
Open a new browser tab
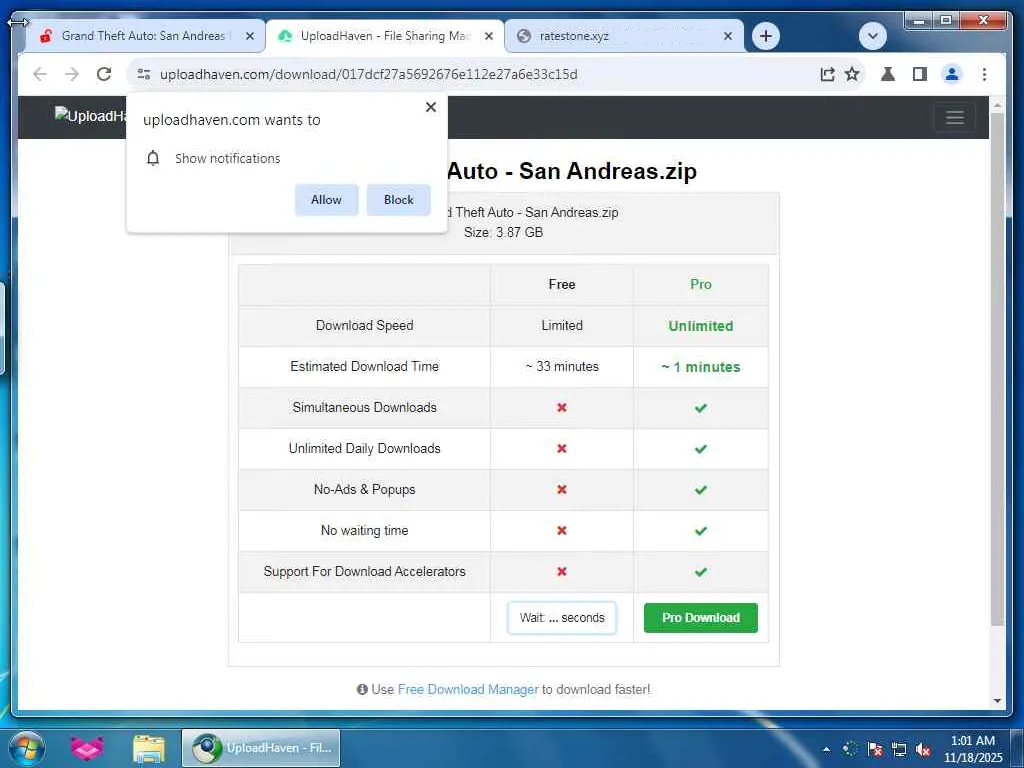[x=766, y=36]
